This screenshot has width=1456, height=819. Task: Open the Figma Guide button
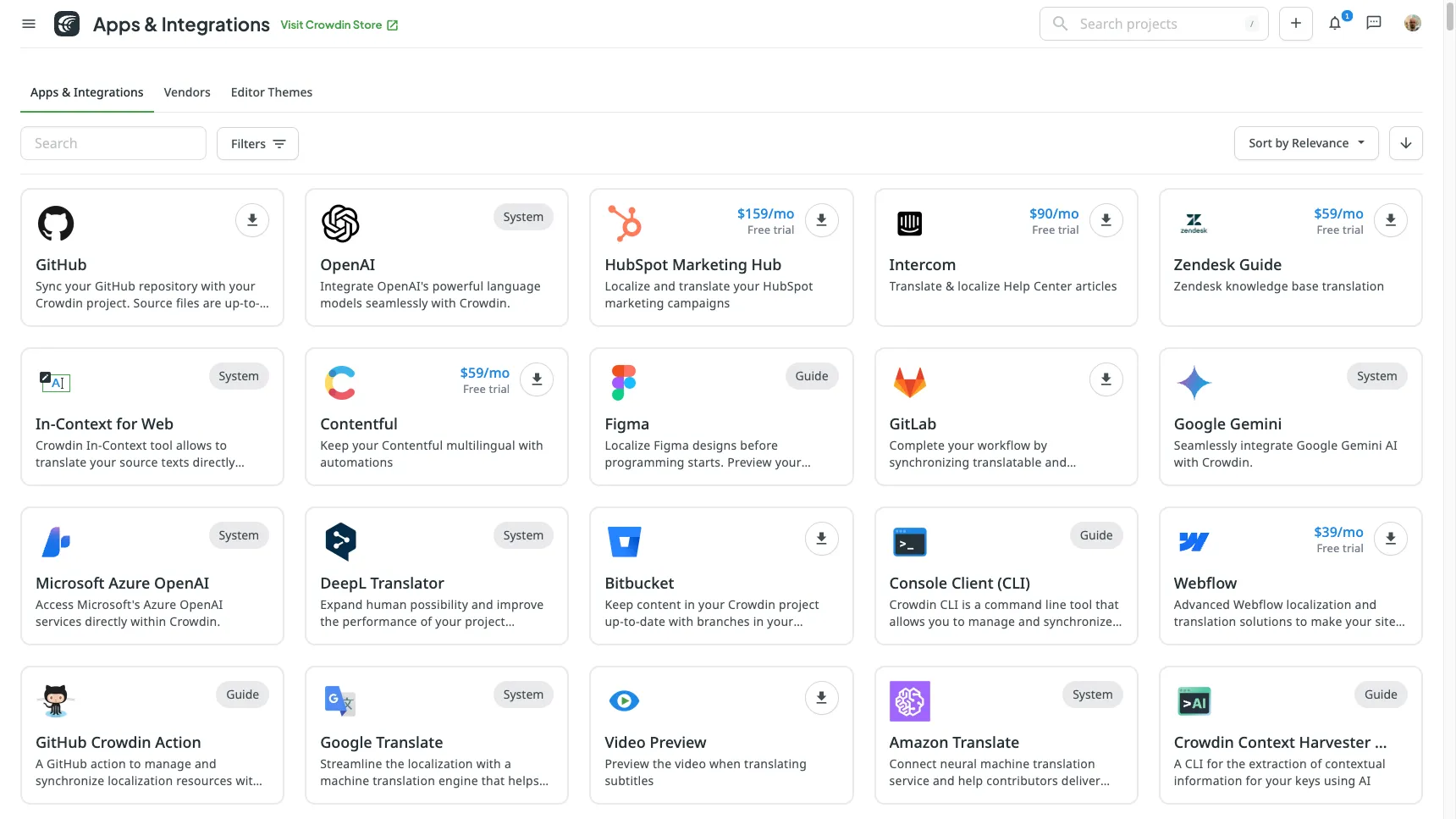[x=811, y=376]
